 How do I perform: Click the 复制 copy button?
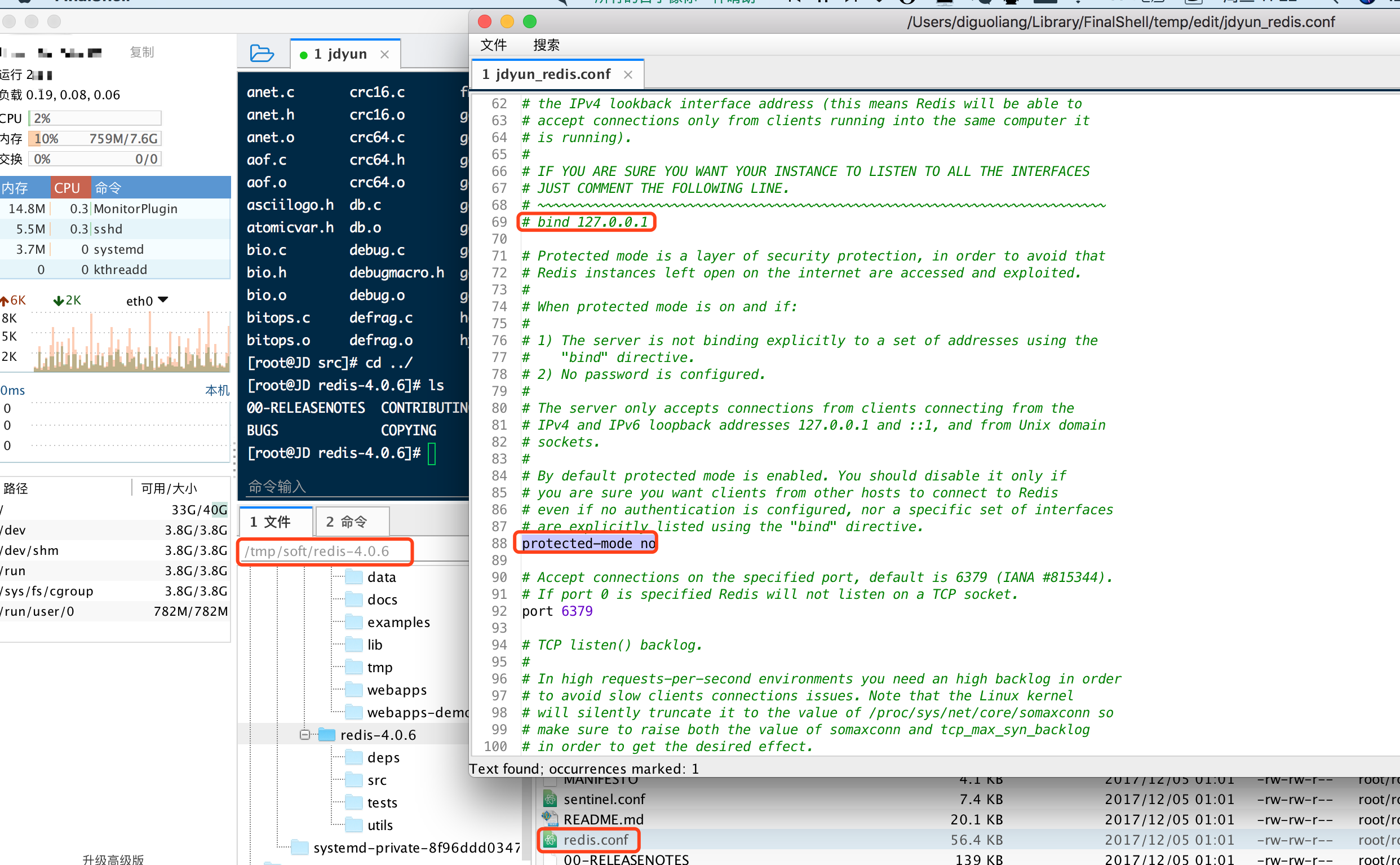pos(142,52)
